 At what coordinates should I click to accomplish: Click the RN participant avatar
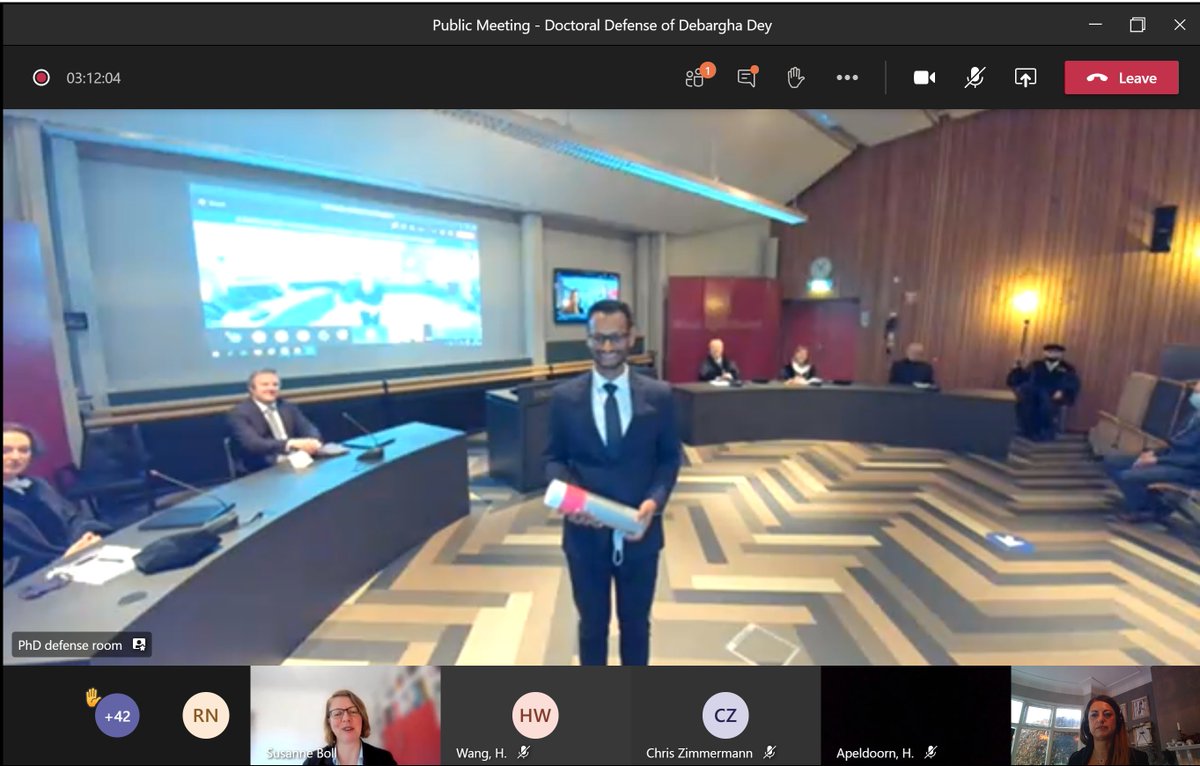(x=205, y=715)
